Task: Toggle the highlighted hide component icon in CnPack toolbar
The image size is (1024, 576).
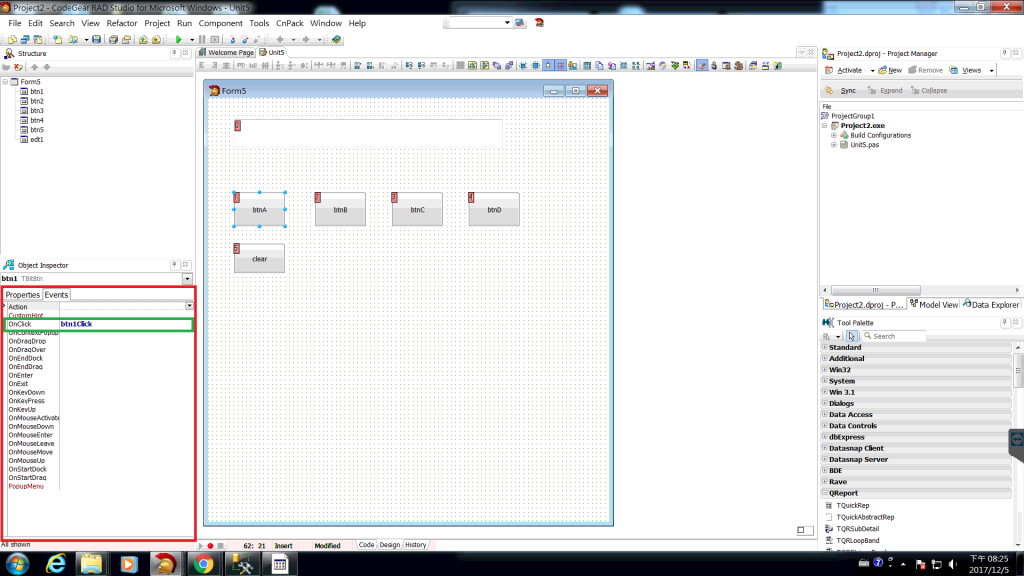Action: 548,65
